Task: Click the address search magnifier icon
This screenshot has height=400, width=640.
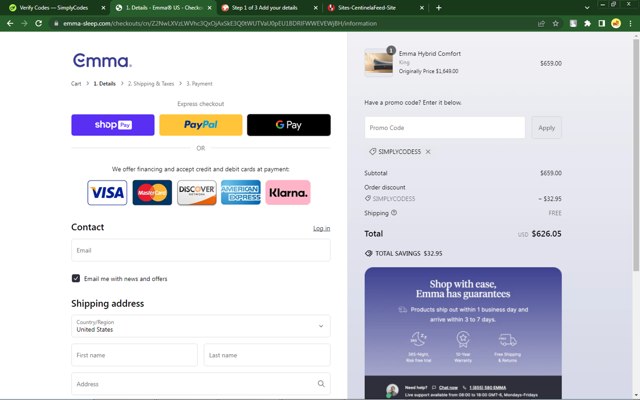Action: (321, 384)
